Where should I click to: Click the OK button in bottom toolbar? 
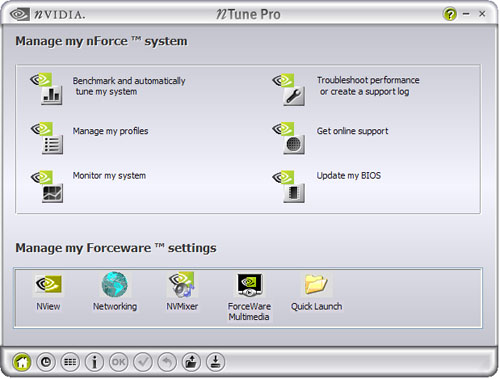pos(119,362)
